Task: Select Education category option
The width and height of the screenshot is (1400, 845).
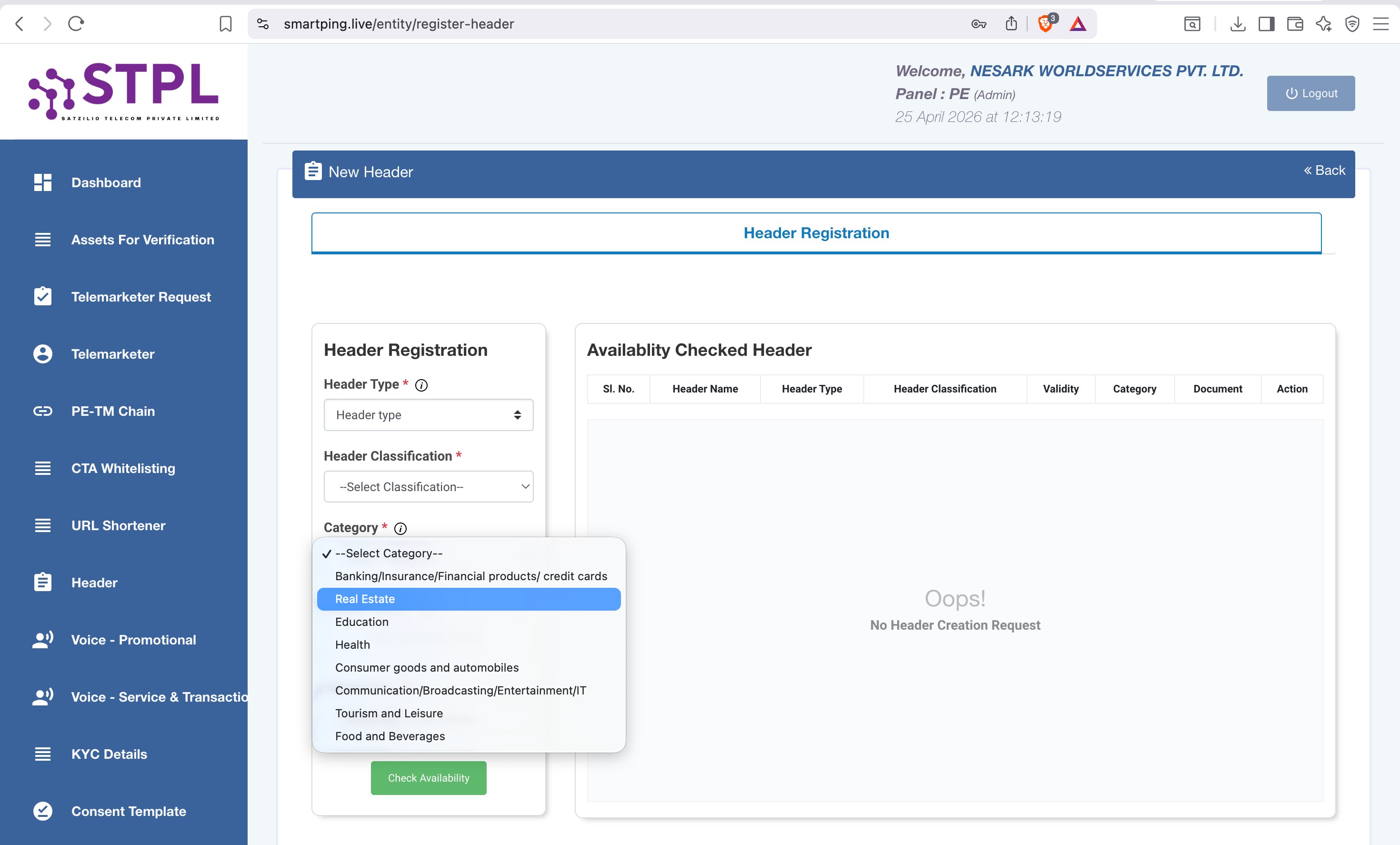Action: pos(469,622)
